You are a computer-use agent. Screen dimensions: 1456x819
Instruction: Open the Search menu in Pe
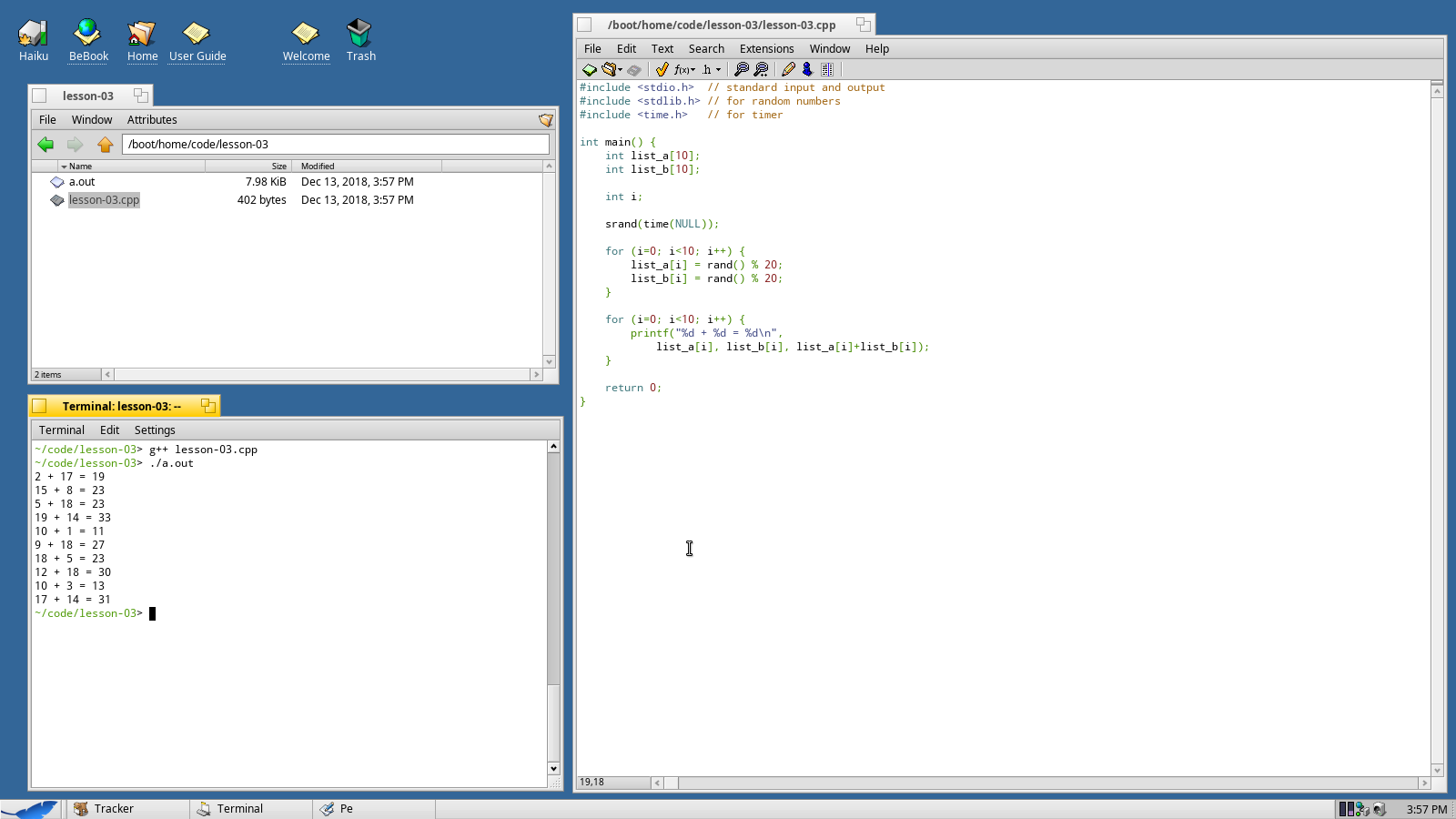pos(706,49)
